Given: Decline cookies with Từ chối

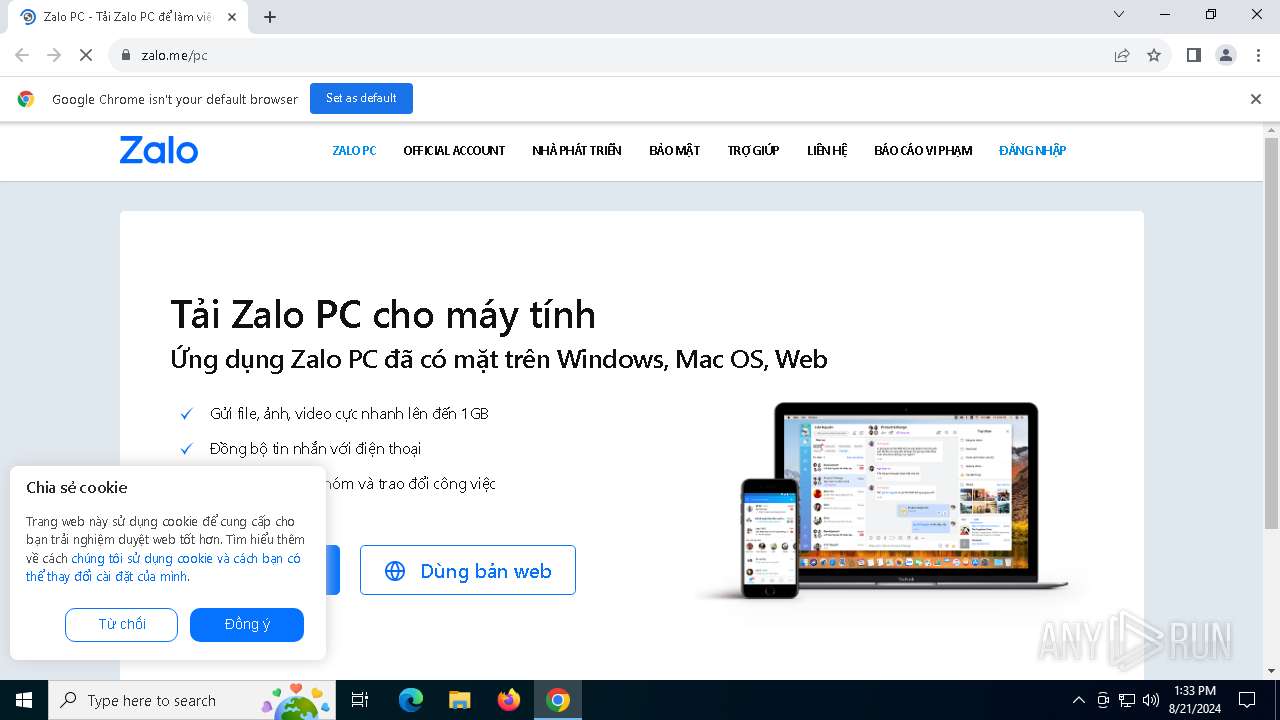Looking at the screenshot, I should 121,624.
